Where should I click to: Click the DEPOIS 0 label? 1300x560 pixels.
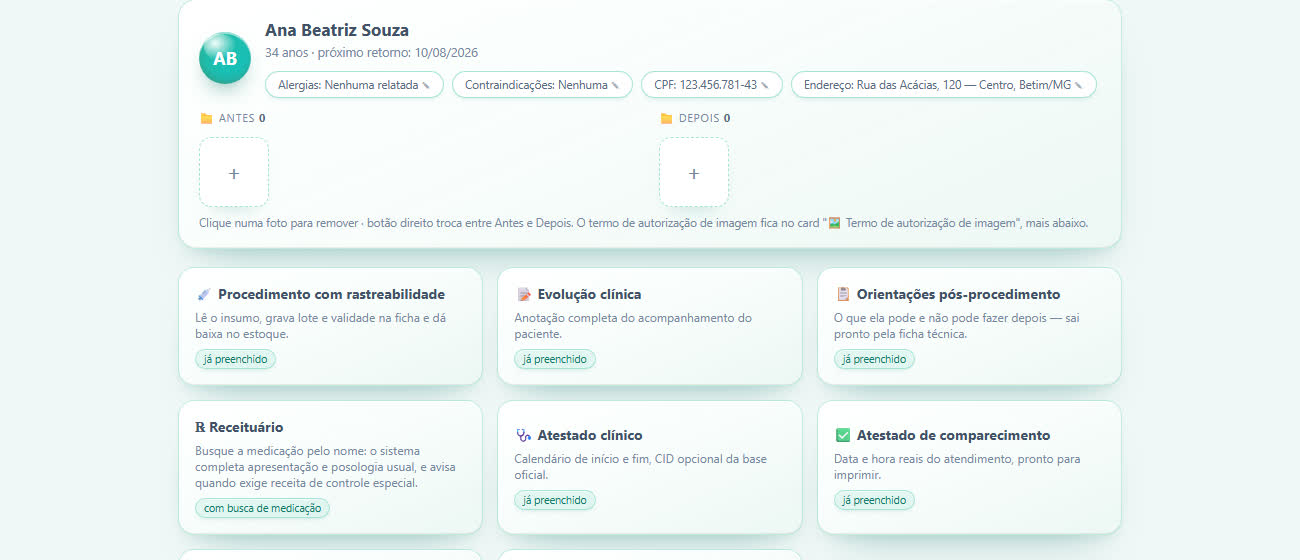point(704,118)
